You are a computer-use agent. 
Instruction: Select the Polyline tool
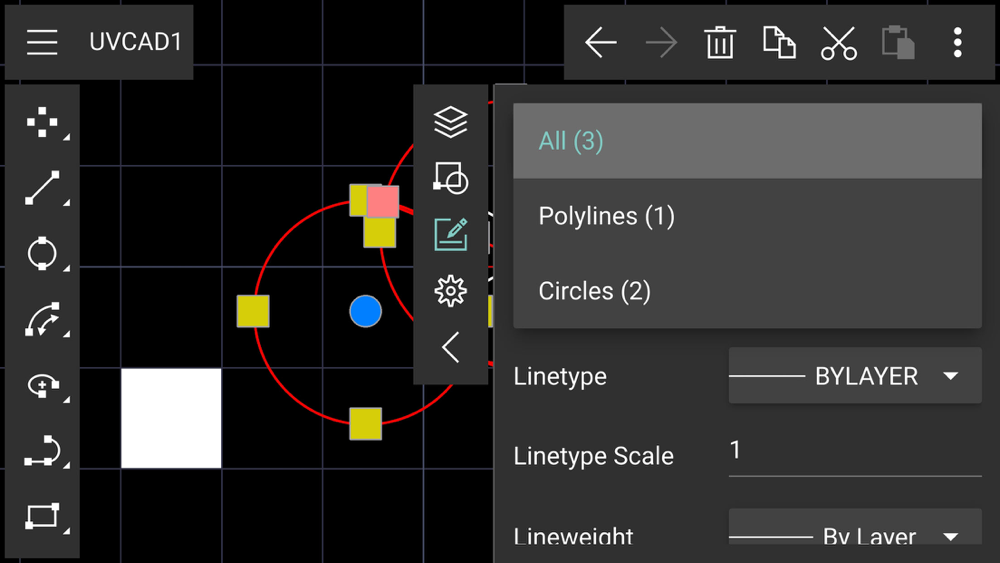click(x=42, y=451)
